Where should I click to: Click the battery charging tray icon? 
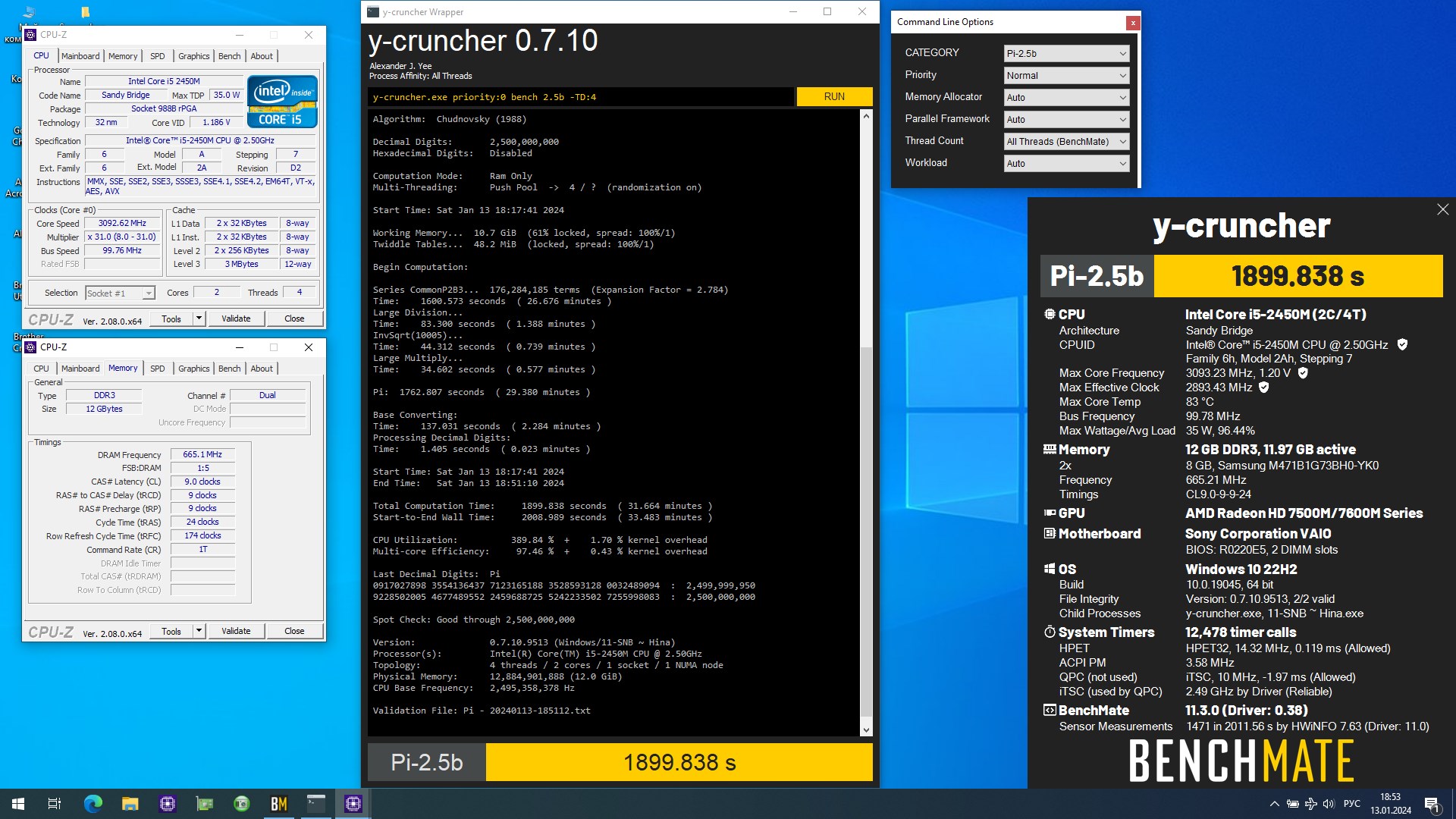[x=1292, y=804]
